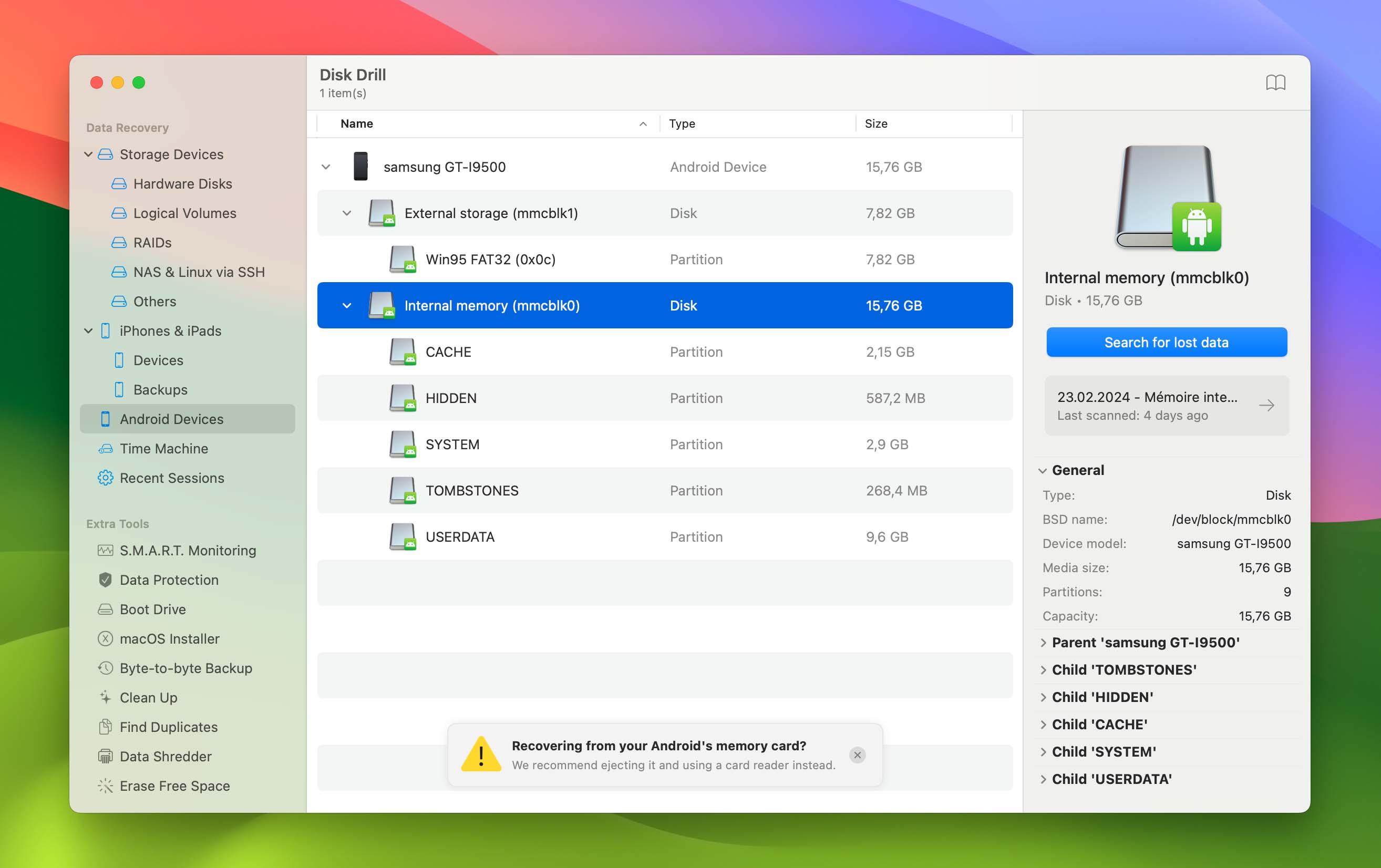This screenshot has height=868, width=1381.
Task: Select Recent Sessions in sidebar
Action: (172, 477)
